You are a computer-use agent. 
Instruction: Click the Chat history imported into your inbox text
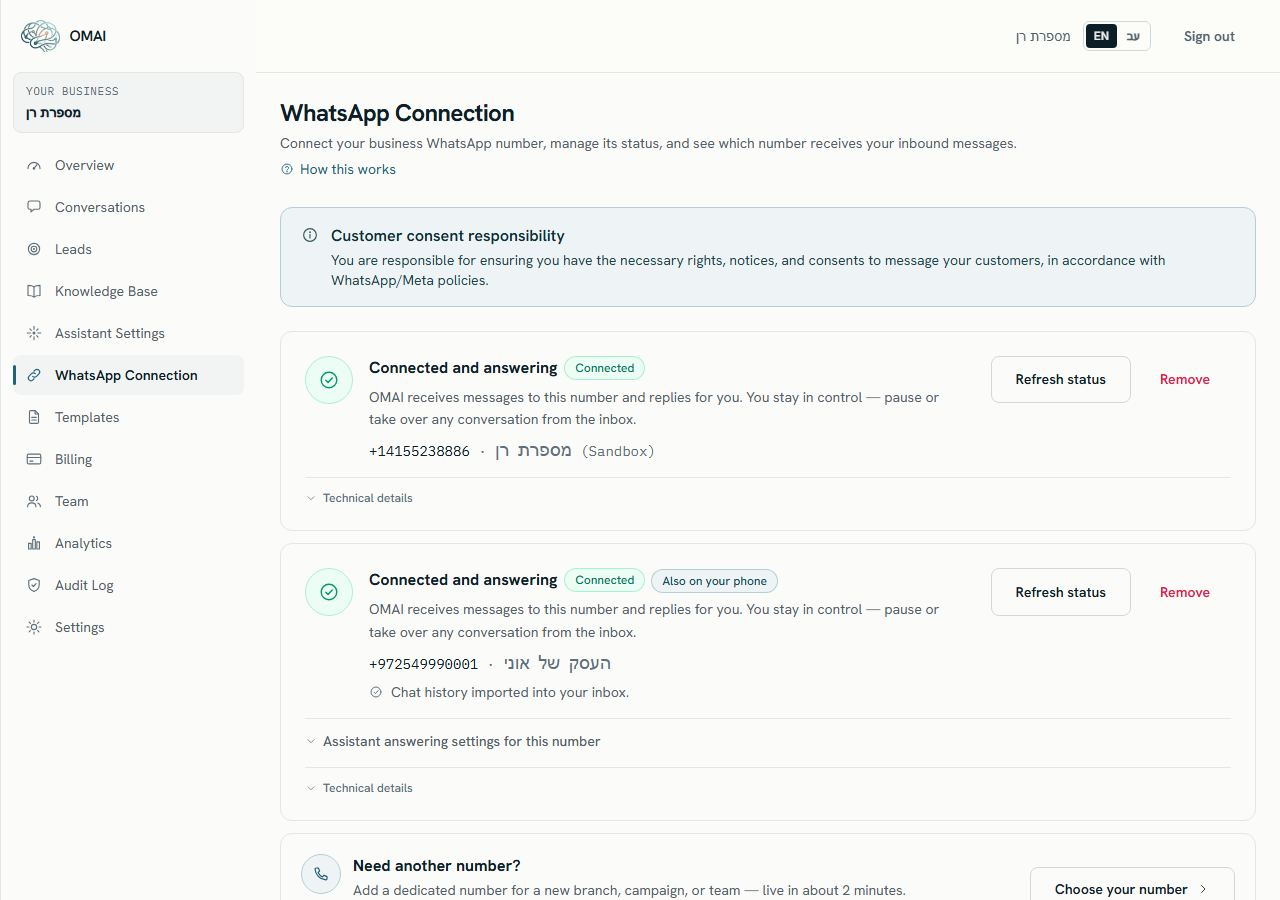pyautogui.click(x=510, y=692)
